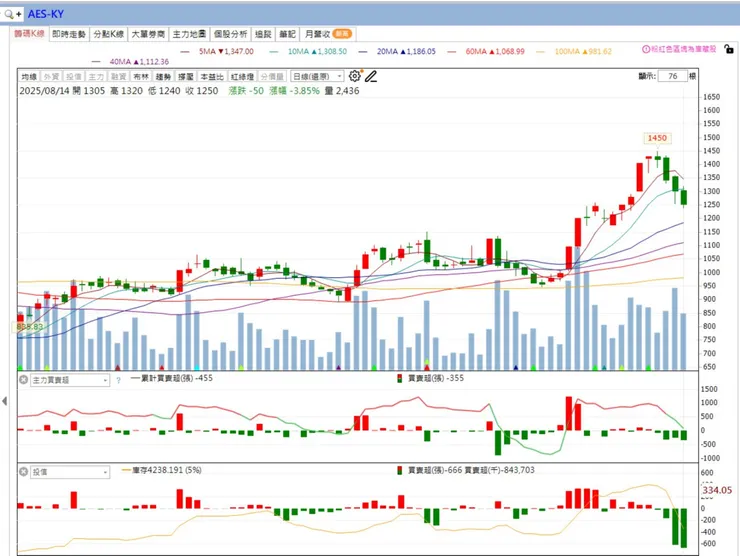Click the 買賣超(張)-666 legend text
Image resolution: width=740 pixels, height=556 pixels.
pos(435,470)
